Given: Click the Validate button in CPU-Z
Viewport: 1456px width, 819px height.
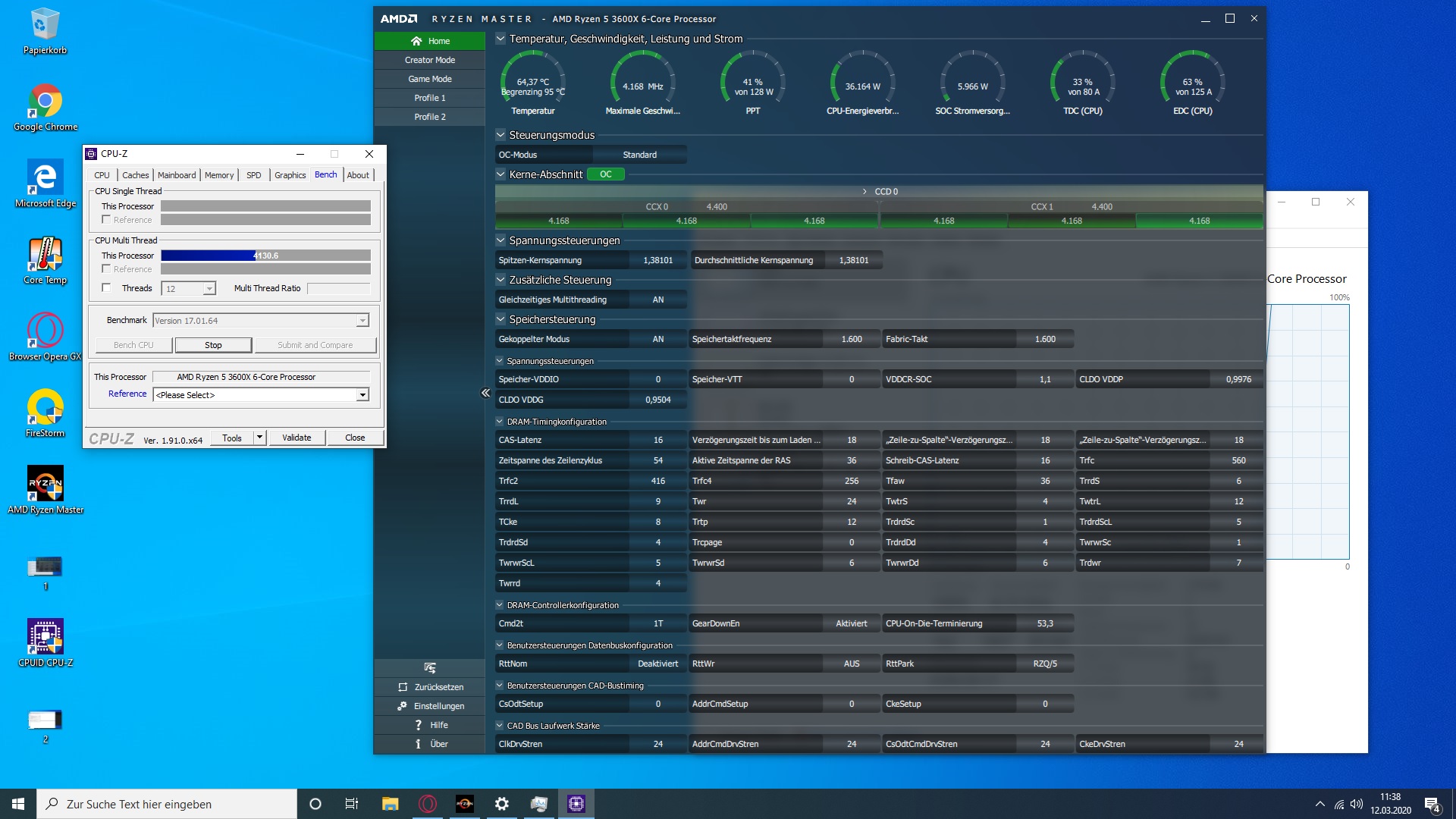Looking at the screenshot, I should point(297,438).
